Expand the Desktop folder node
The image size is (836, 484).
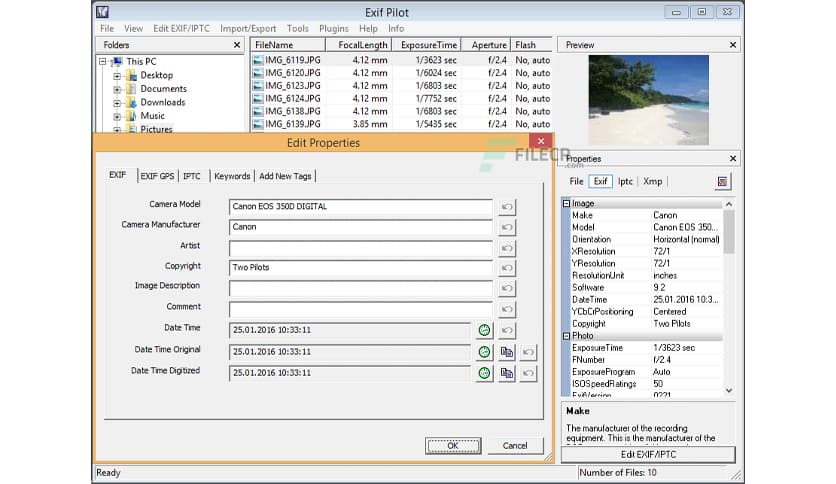coord(117,76)
